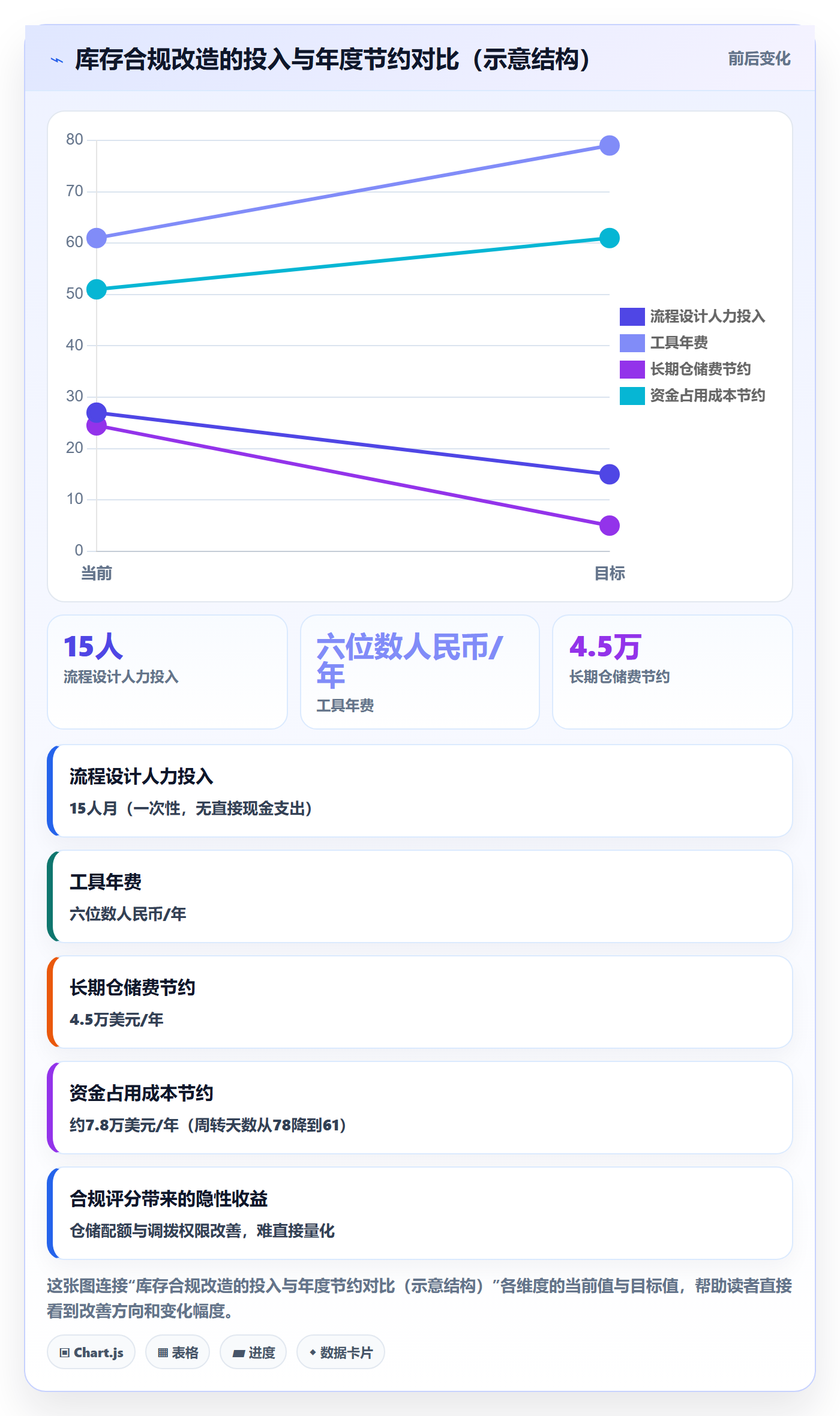
Task: Open the 流程设计人力投入 list row
Action: click(x=420, y=791)
